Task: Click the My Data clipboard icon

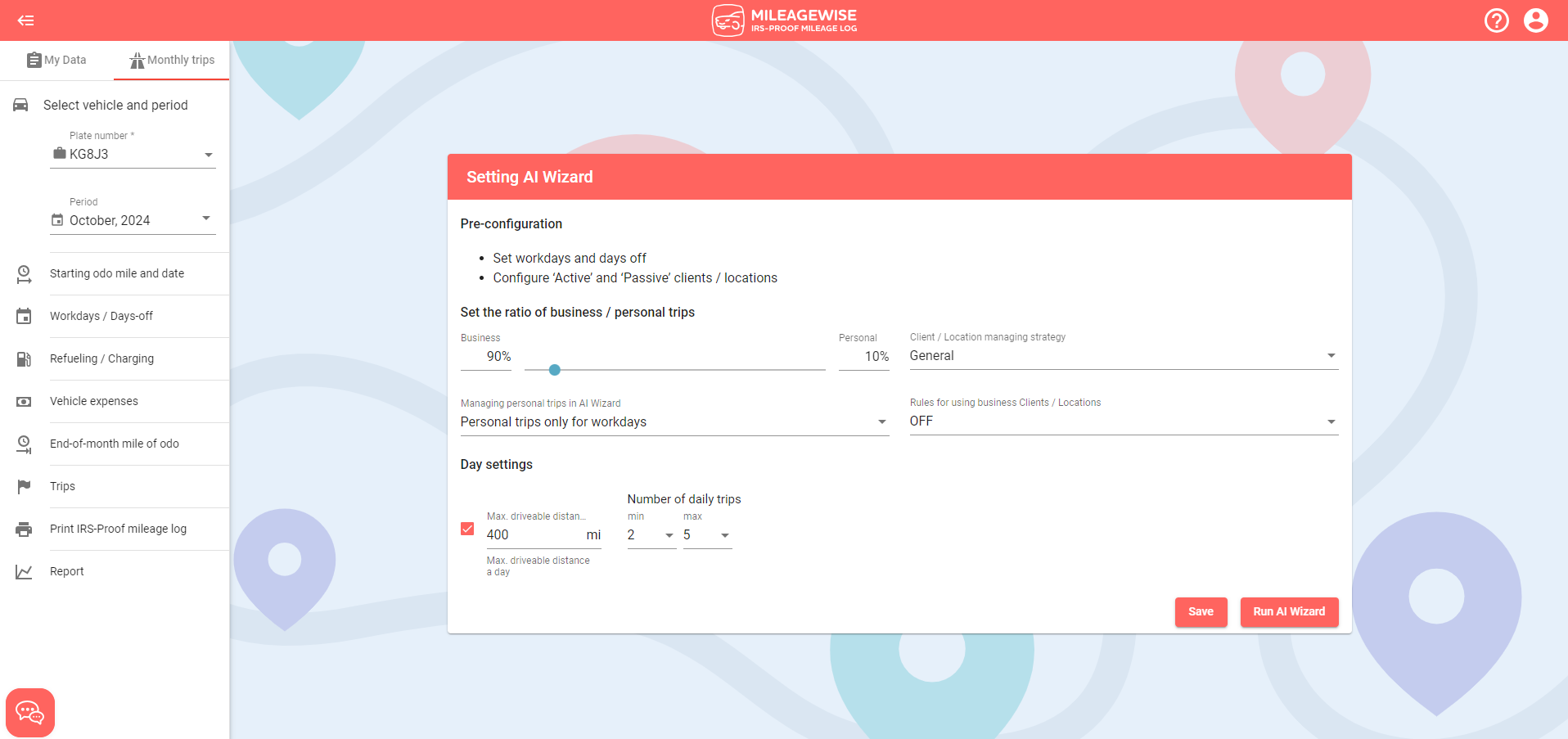Action: coord(34,60)
